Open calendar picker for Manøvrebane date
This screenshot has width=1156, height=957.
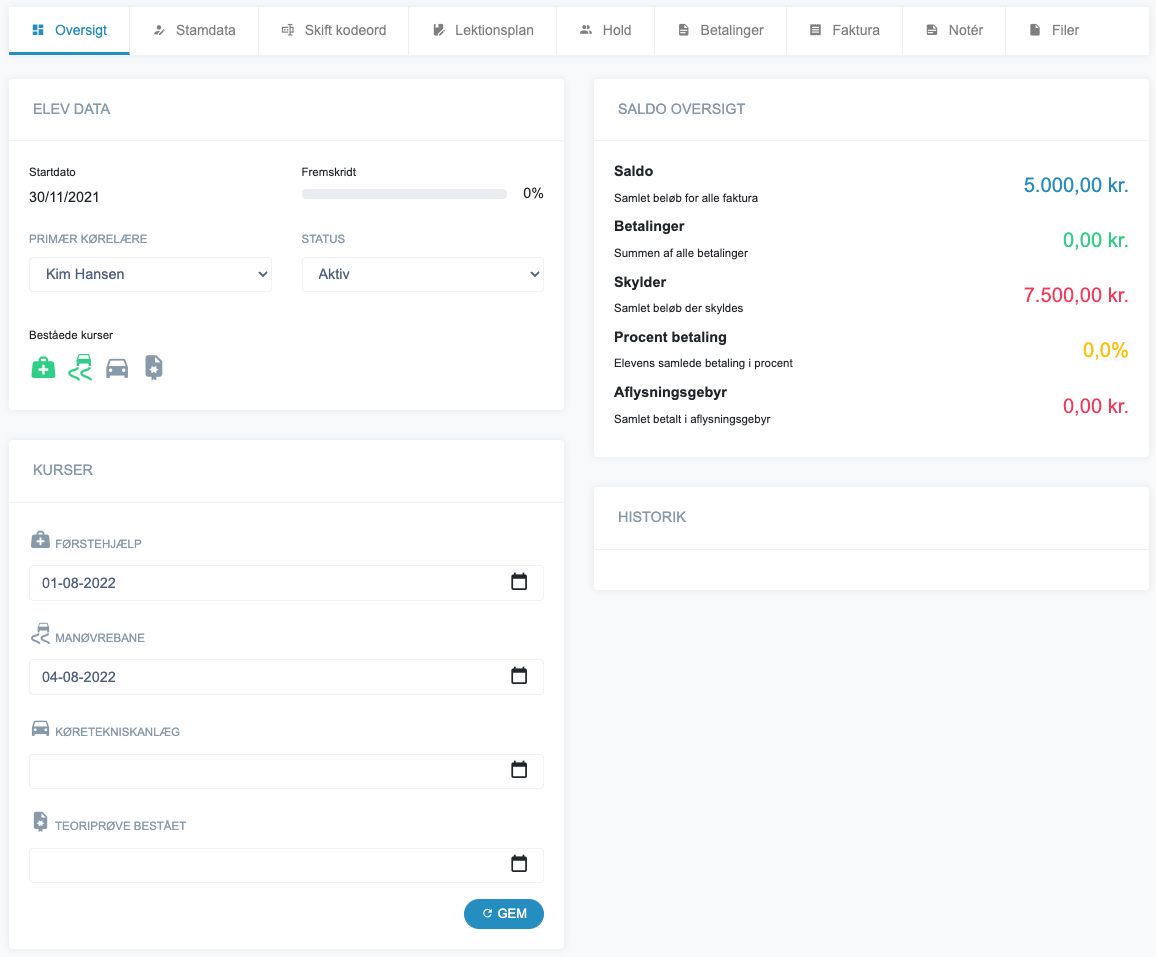click(x=519, y=676)
